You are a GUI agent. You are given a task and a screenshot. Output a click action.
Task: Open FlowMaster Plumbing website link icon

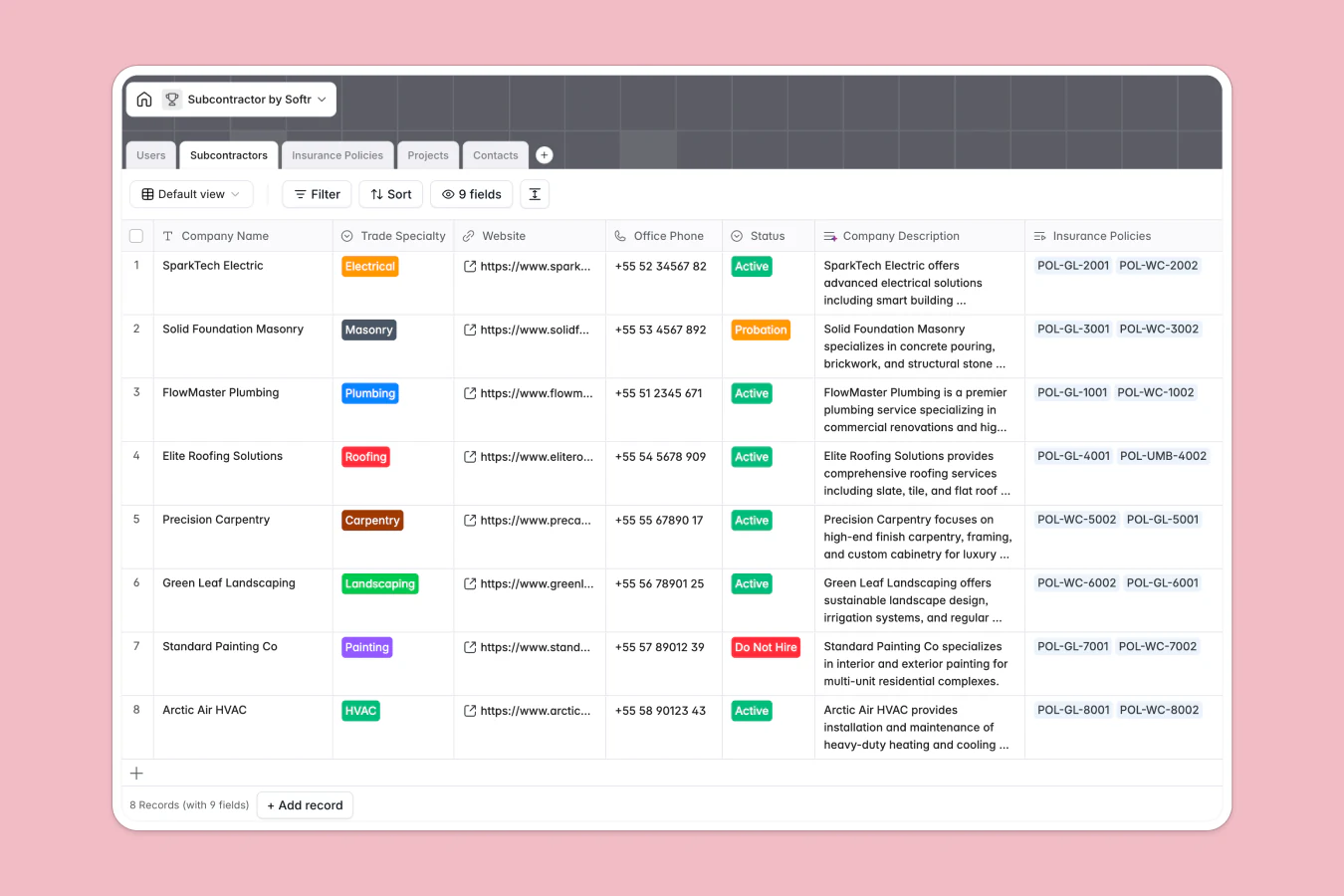(470, 393)
